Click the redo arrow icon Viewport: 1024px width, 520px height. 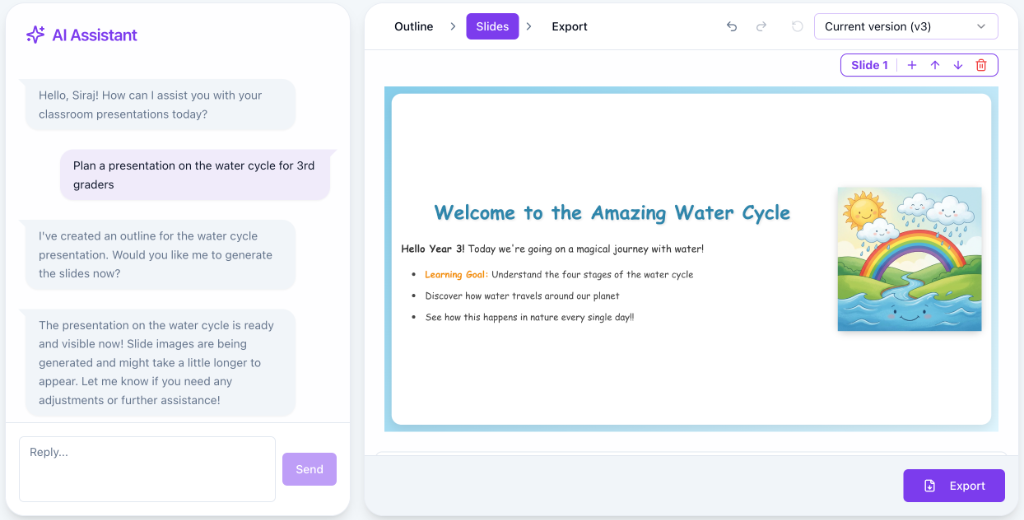click(761, 27)
